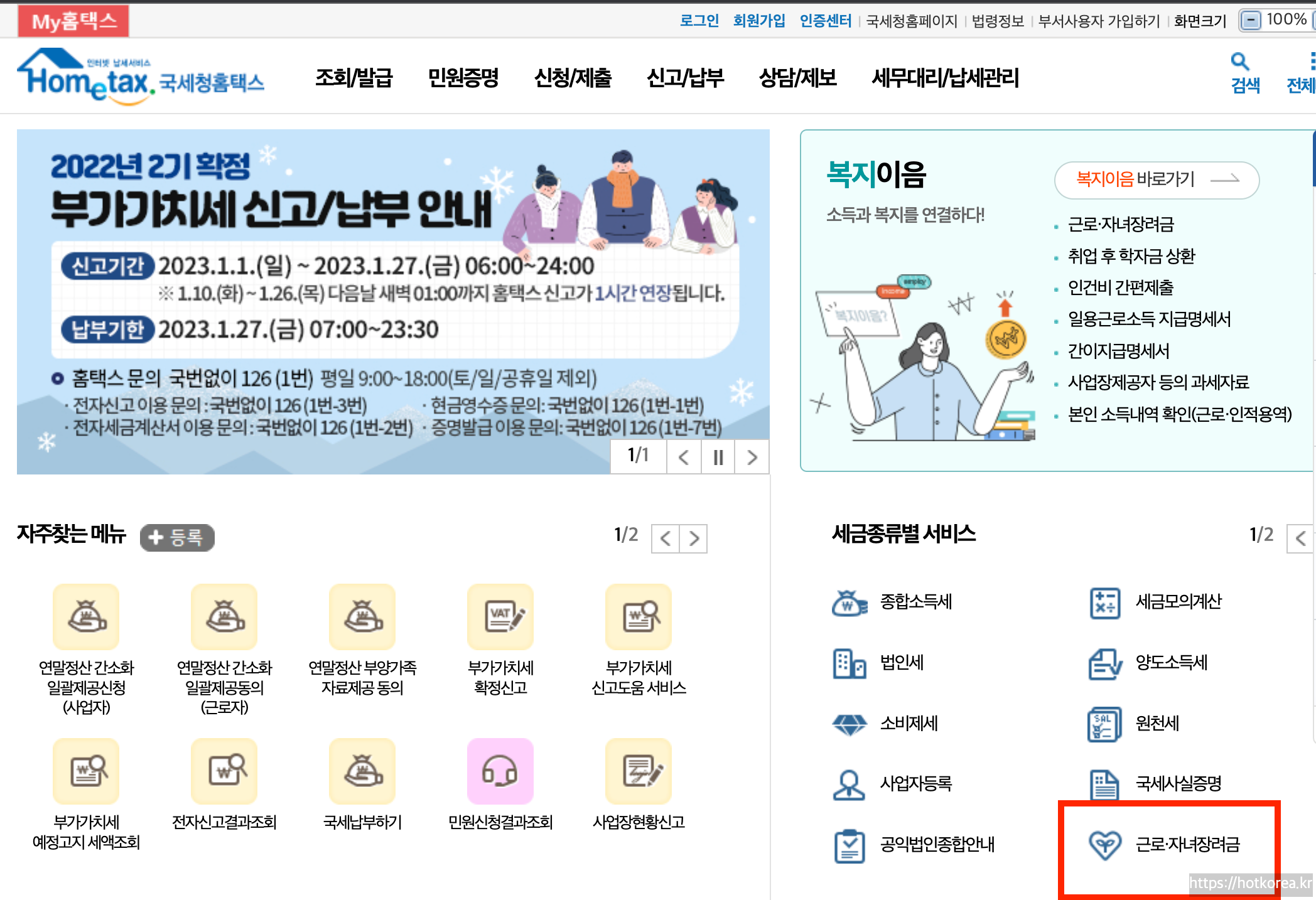The height and width of the screenshot is (900, 1316).
Task: Open the 신고/납부 menu
Action: (685, 78)
